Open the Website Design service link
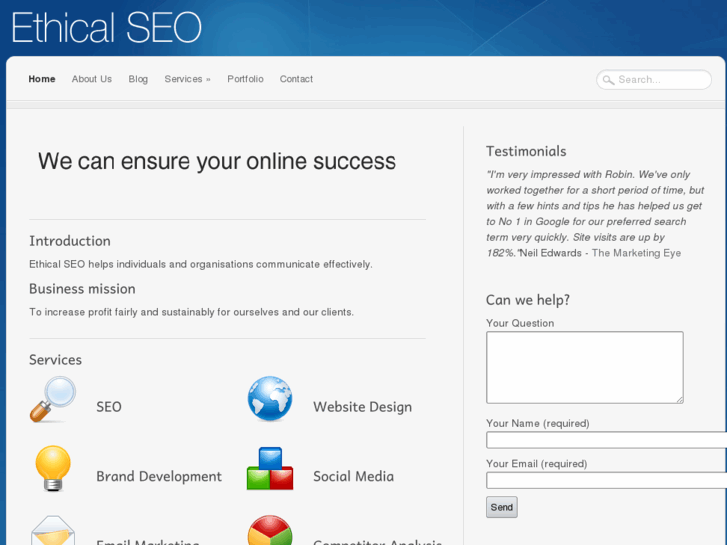This screenshot has width=727, height=545. pos(363,407)
